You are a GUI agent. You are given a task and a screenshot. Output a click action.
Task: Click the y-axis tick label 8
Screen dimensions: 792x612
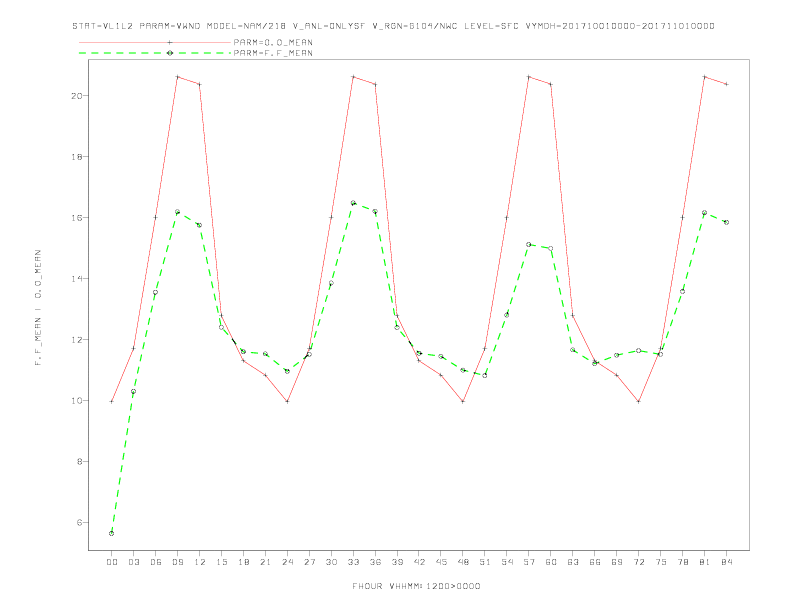(x=79, y=462)
